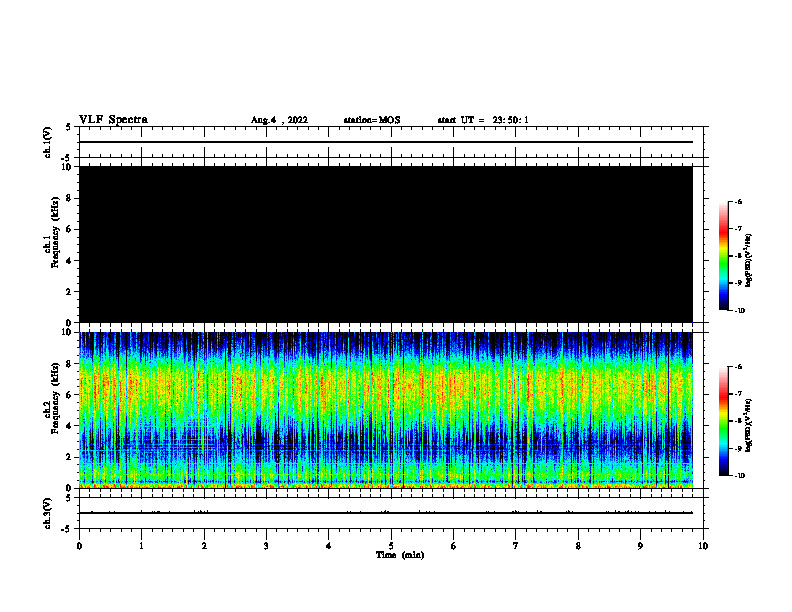Click the "9" tick on the Time axis
This screenshot has height=612, width=792.
[x=640, y=546]
